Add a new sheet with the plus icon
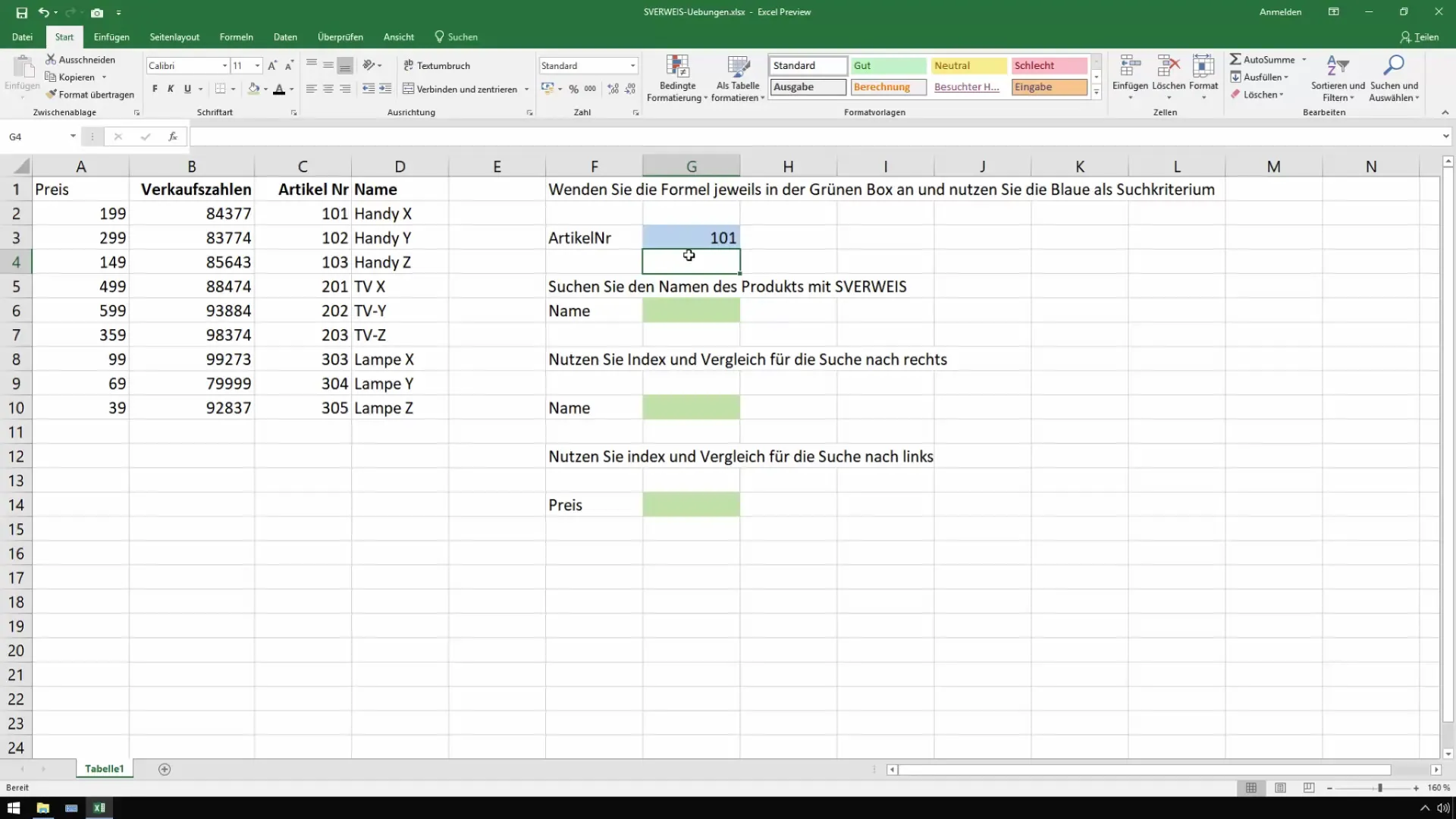 click(x=165, y=769)
